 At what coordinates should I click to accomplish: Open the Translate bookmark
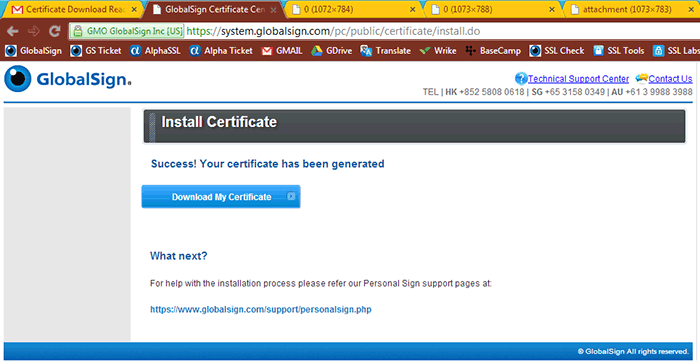click(x=386, y=51)
